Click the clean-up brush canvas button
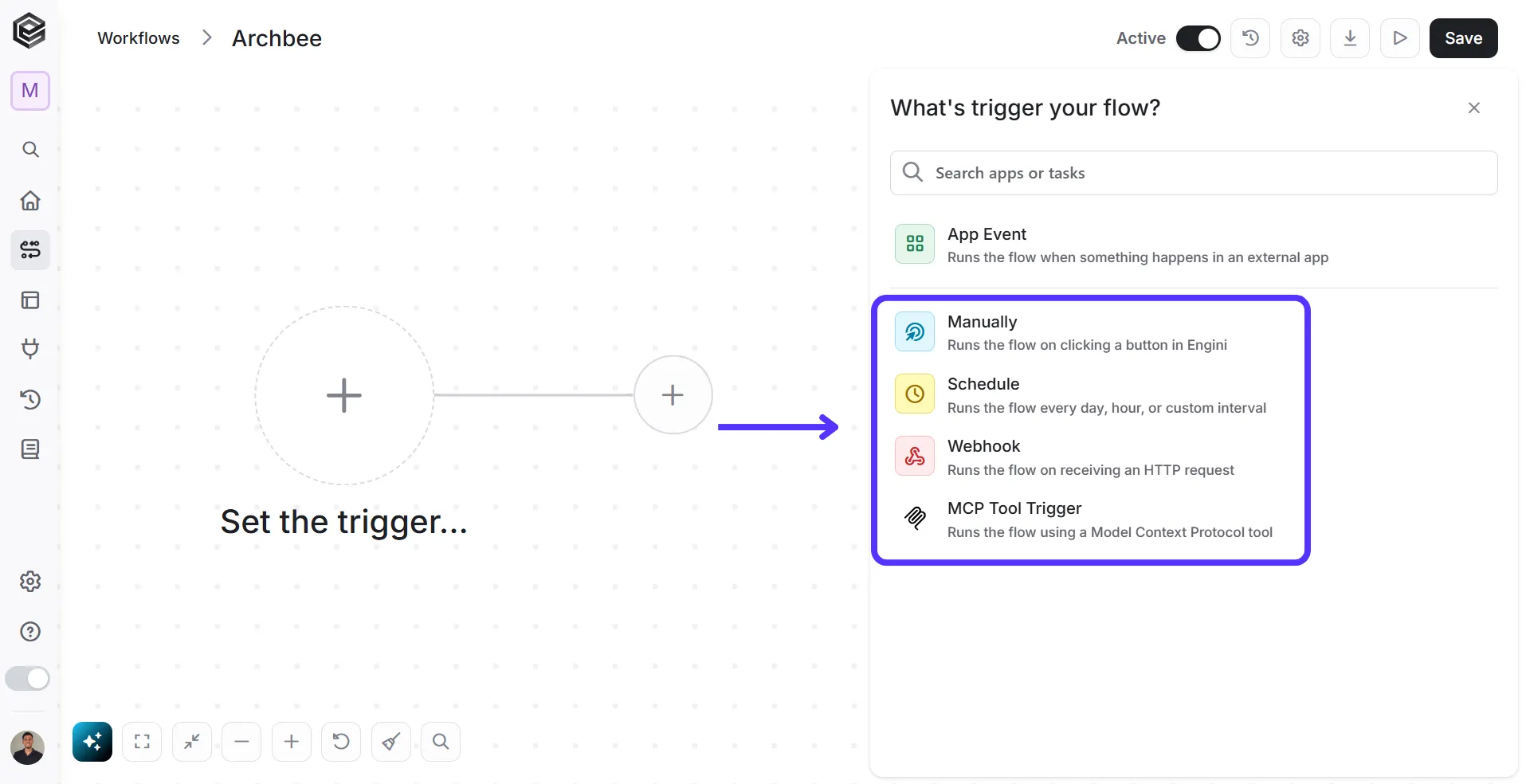 391,742
